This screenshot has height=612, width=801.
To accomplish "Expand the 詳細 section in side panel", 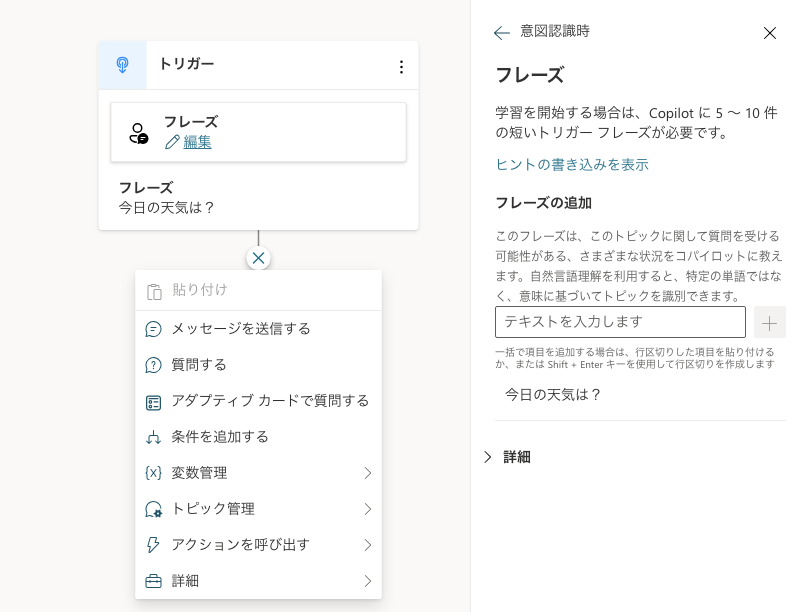I will tap(507, 457).
